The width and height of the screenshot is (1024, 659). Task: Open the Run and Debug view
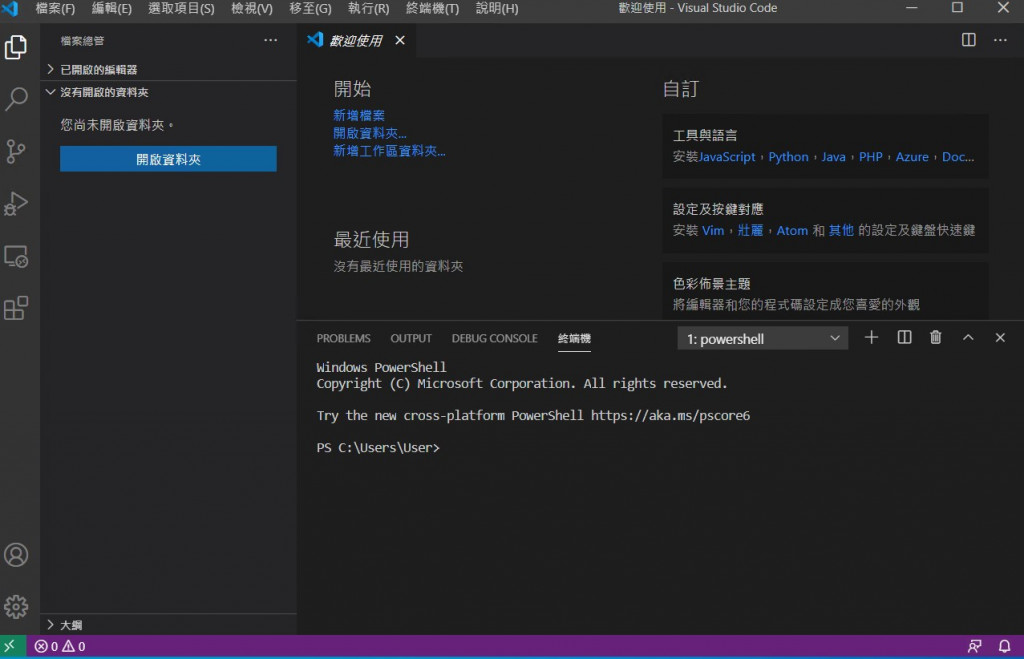click(16, 204)
